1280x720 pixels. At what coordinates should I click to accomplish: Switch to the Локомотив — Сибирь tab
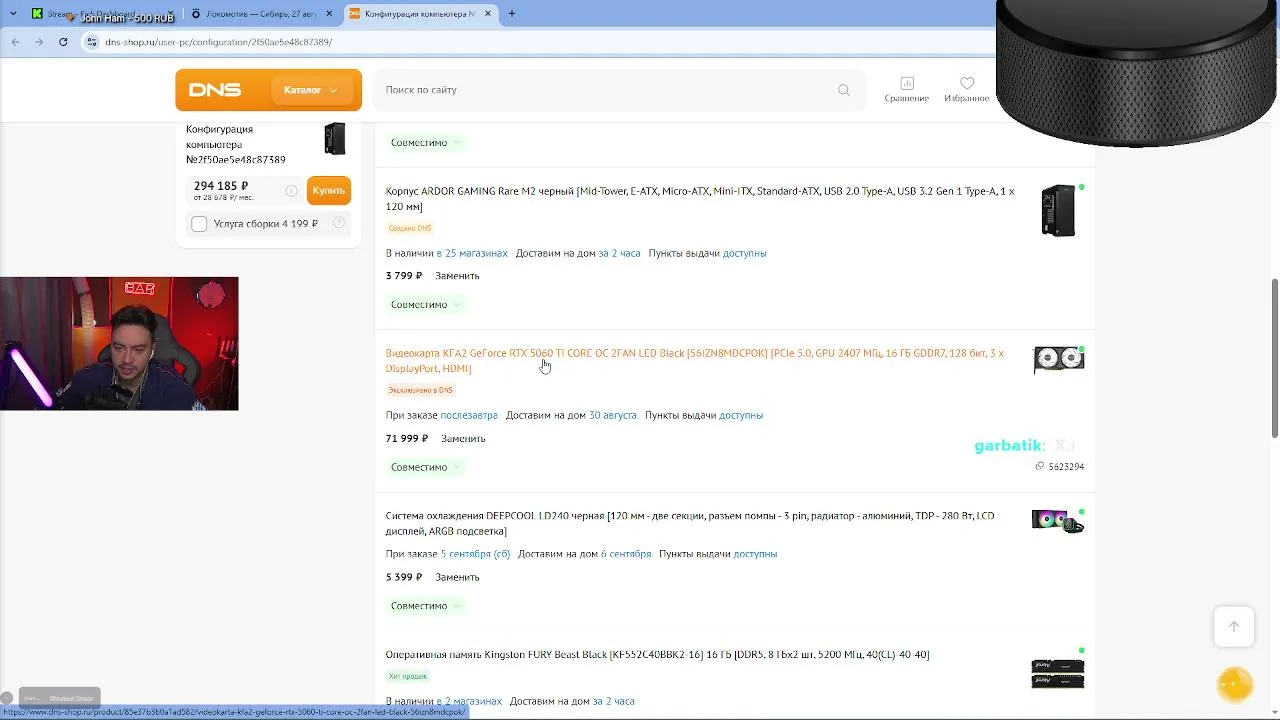click(x=262, y=14)
